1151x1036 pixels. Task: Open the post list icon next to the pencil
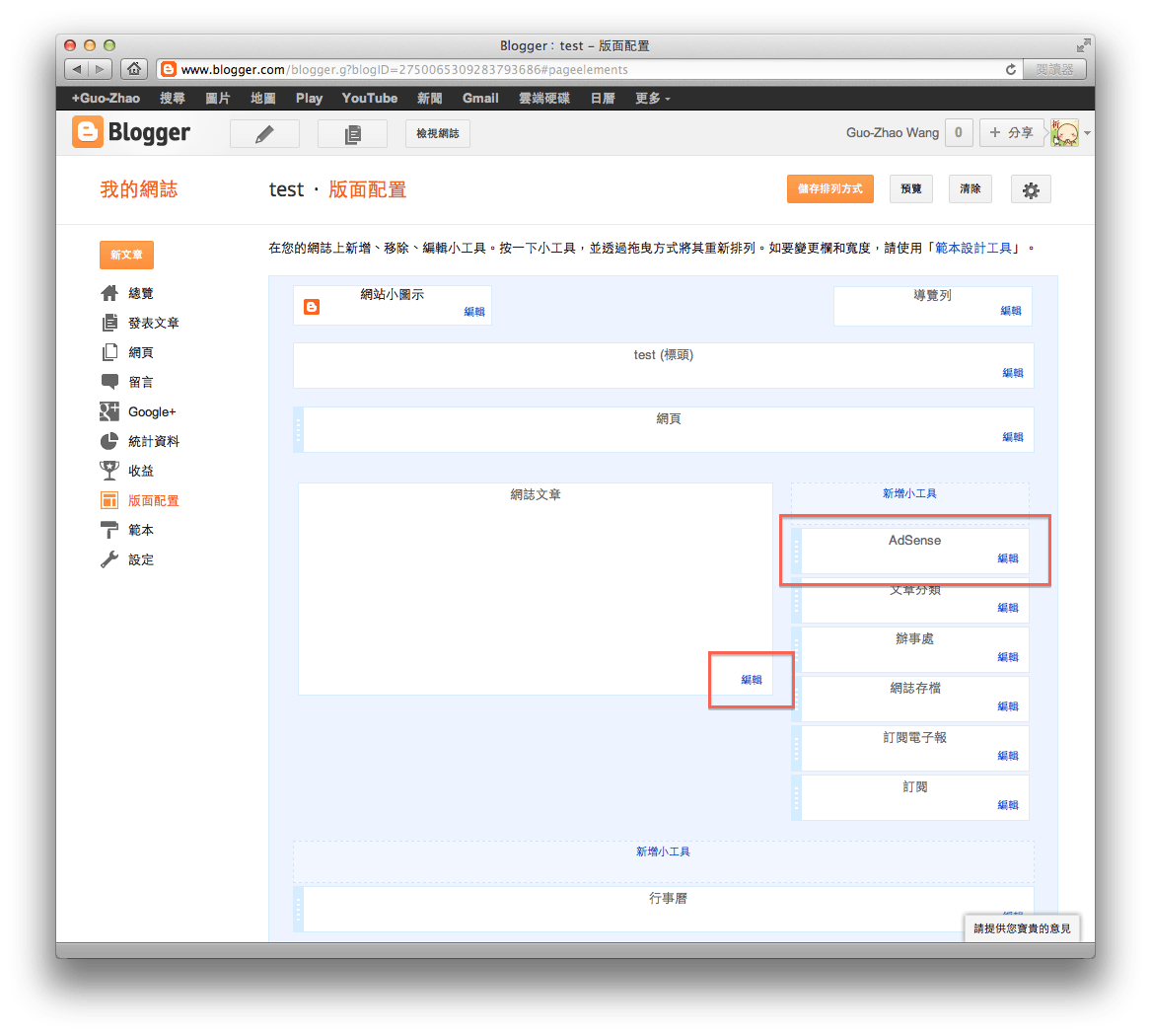click(x=352, y=132)
